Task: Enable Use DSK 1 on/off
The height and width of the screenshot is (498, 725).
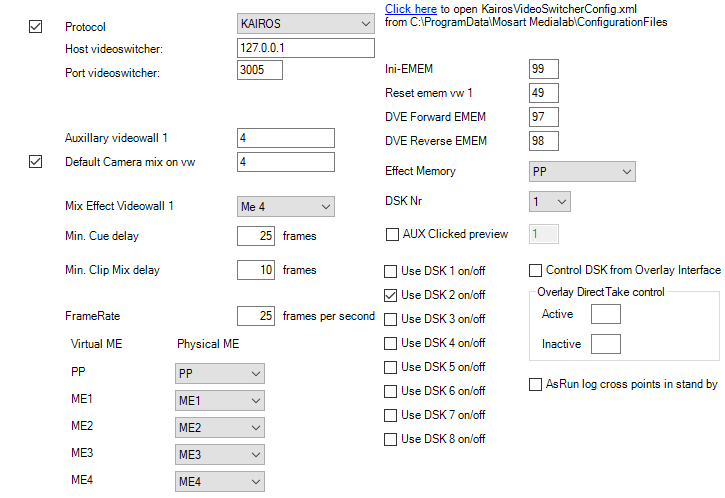Action: (392, 271)
